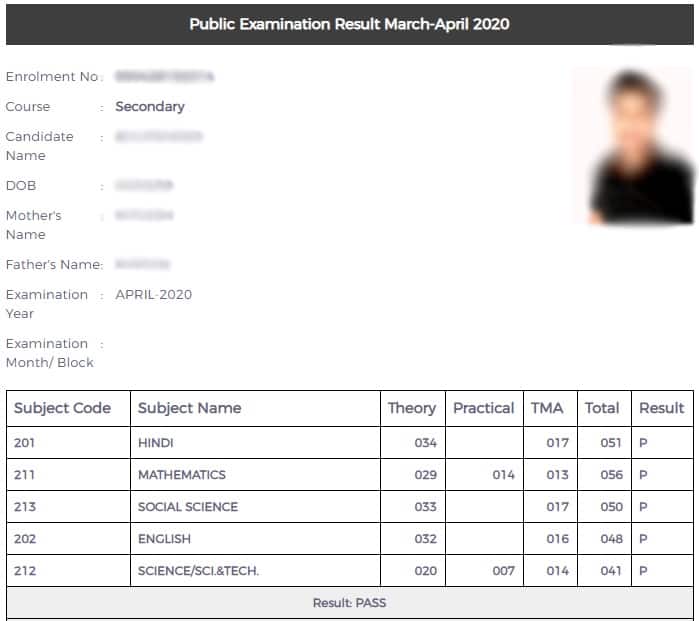Click the candidate photo thumbnail
This screenshot has height=621, width=699.
point(633,145)
